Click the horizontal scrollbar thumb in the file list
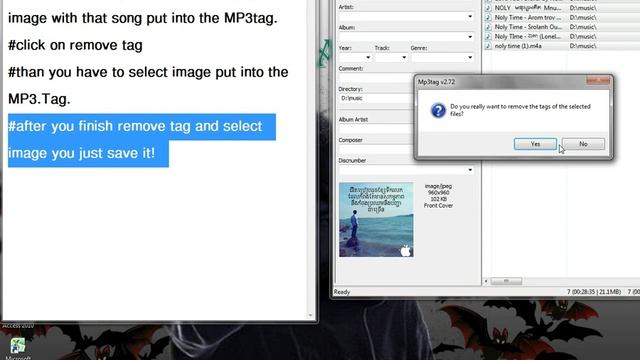 click(506, 281)
